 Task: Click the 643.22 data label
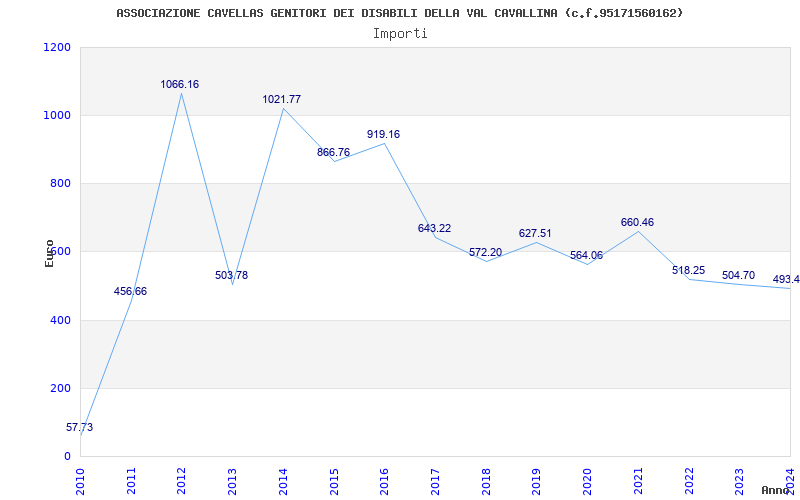coord(435,228)
